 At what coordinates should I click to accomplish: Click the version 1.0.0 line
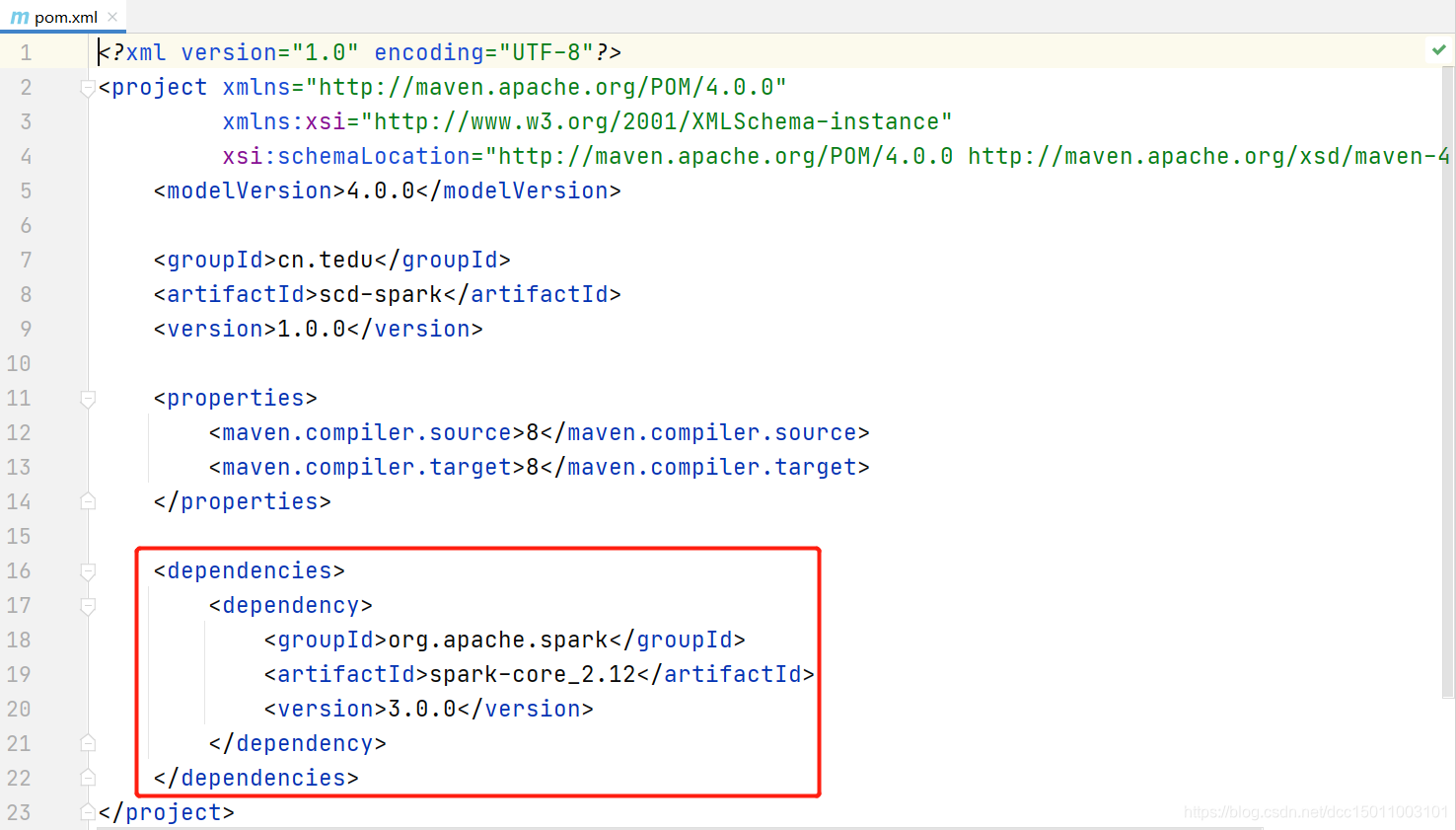[x=318, y=329]
